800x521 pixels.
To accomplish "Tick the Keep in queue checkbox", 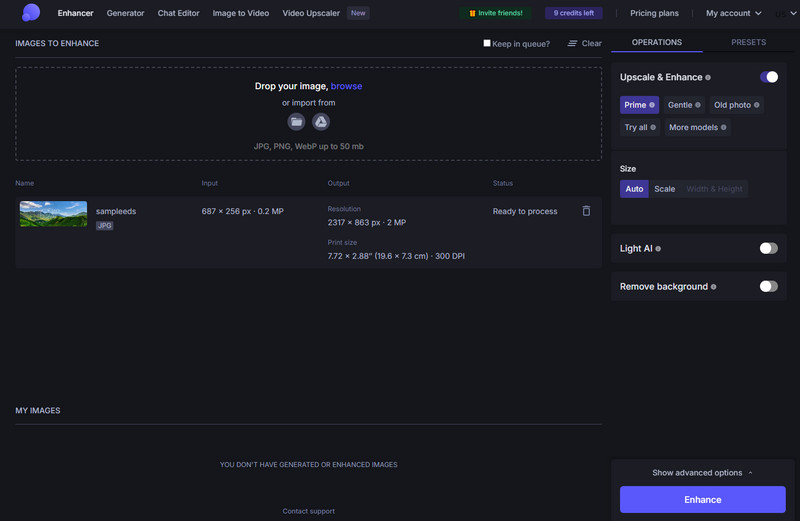I will pos(487,43).
